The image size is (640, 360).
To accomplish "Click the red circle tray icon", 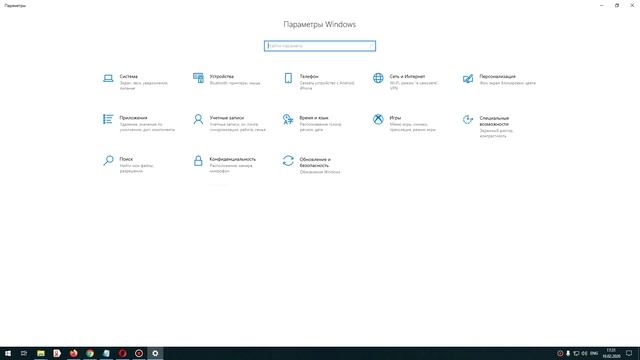I will pos(560,353).
